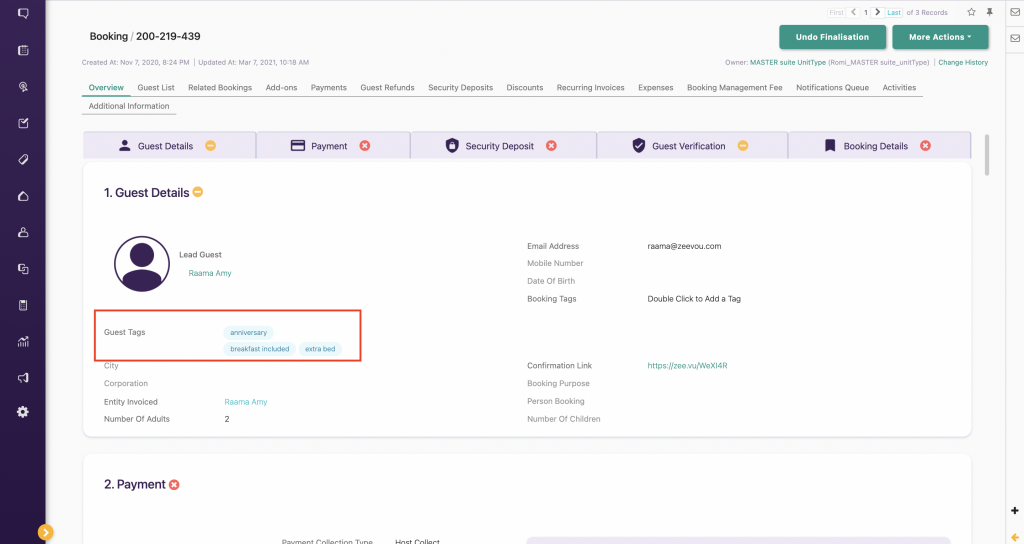Open the confirmation link zee.vu URL
The width and height of the screenshot is (1024, 544).
click(x=687, y=366)
